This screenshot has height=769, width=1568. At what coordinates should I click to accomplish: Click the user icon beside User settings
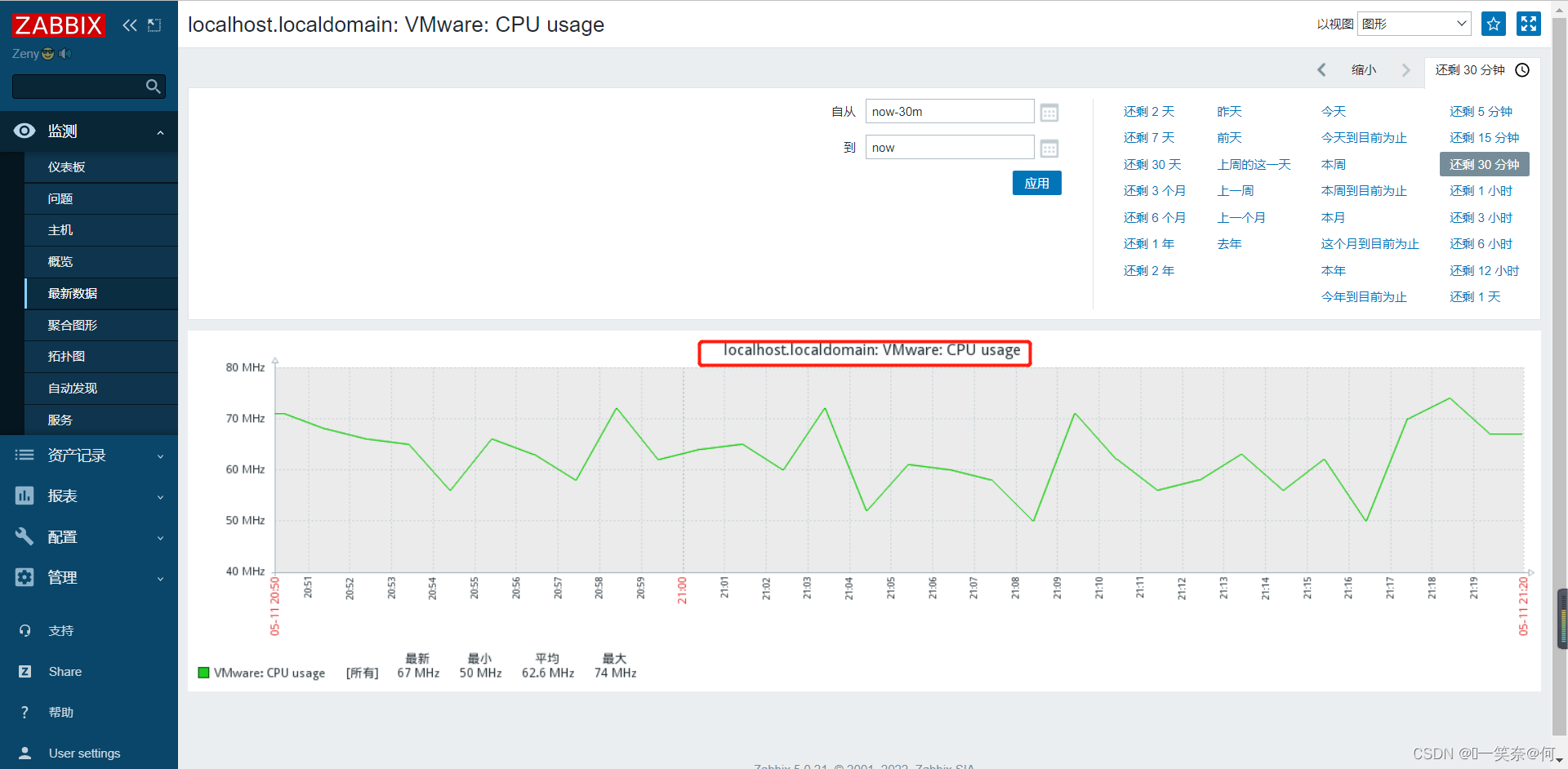pos(24,753)
